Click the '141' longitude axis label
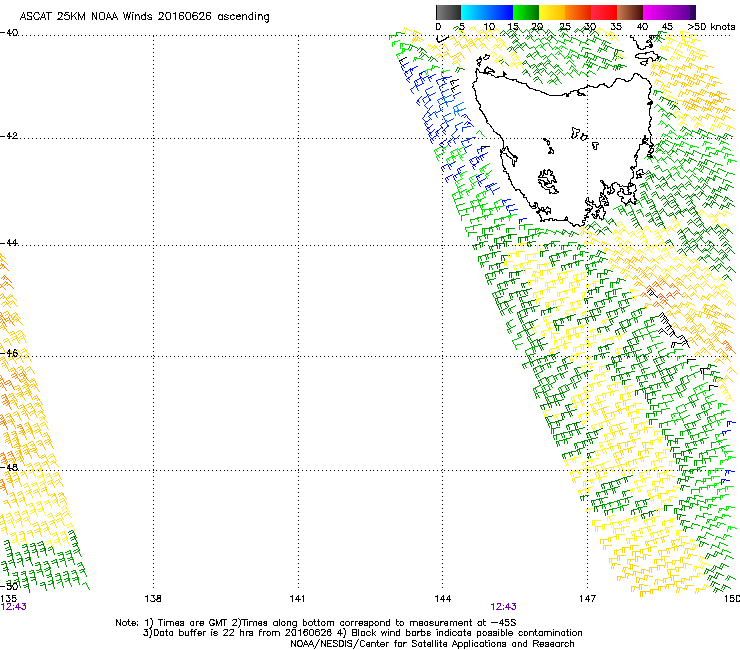The width and height of the screenshot is (740, 650). pos(297,599)
